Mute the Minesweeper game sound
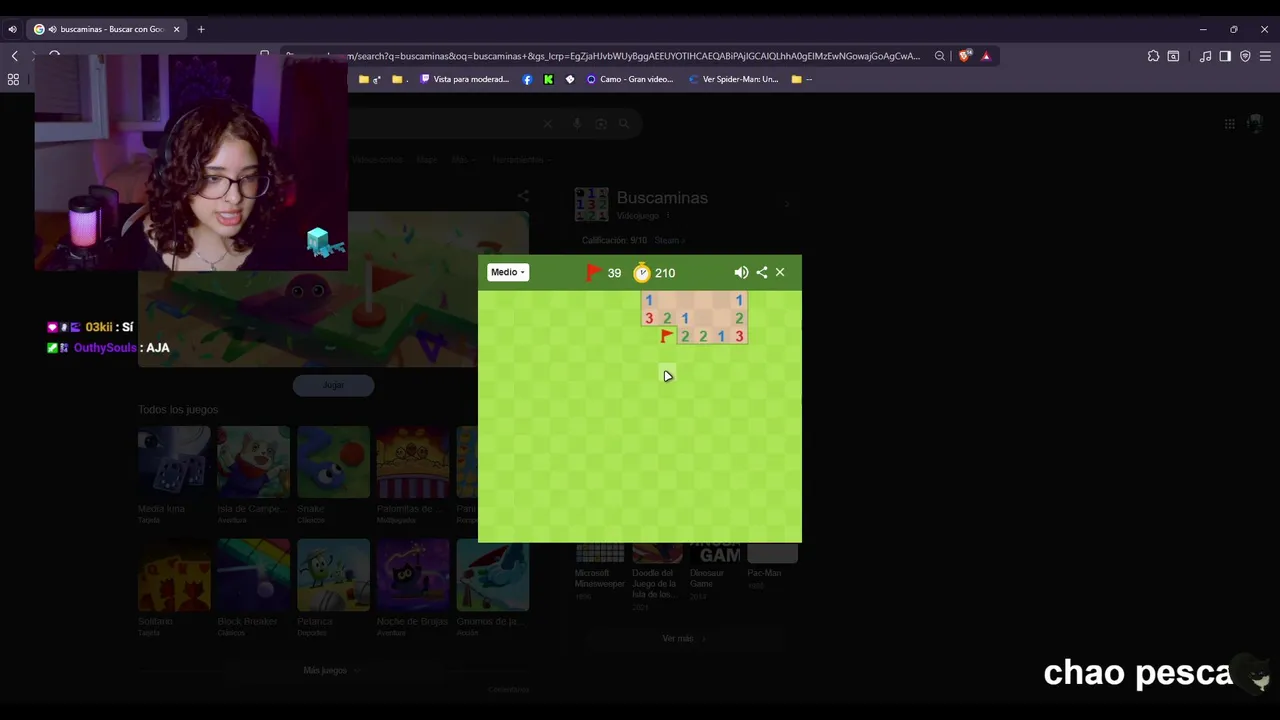The height and width of the screenshot is (720, 1280). [x=741, y=272]
